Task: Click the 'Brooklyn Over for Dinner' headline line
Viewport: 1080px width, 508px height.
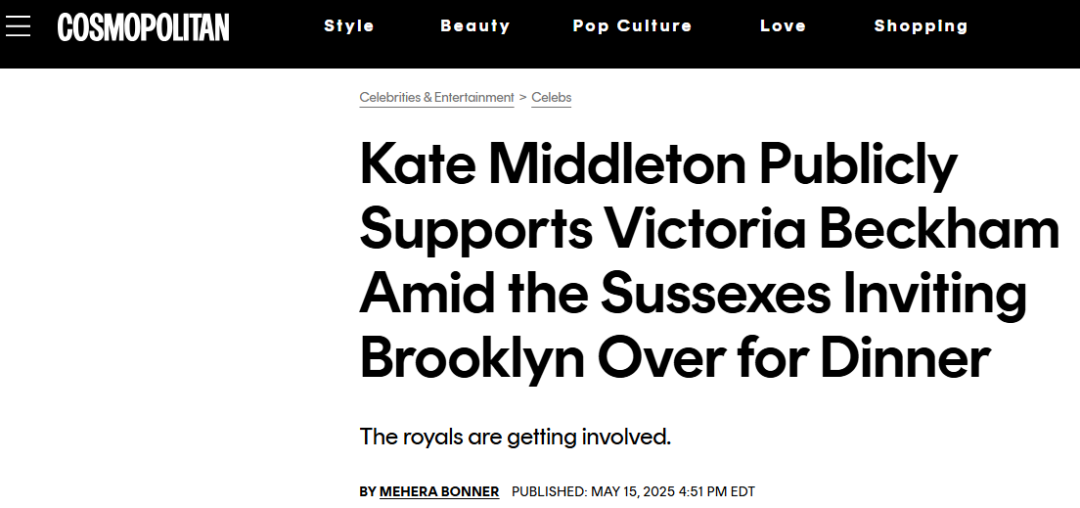Action: click(675, 358)
